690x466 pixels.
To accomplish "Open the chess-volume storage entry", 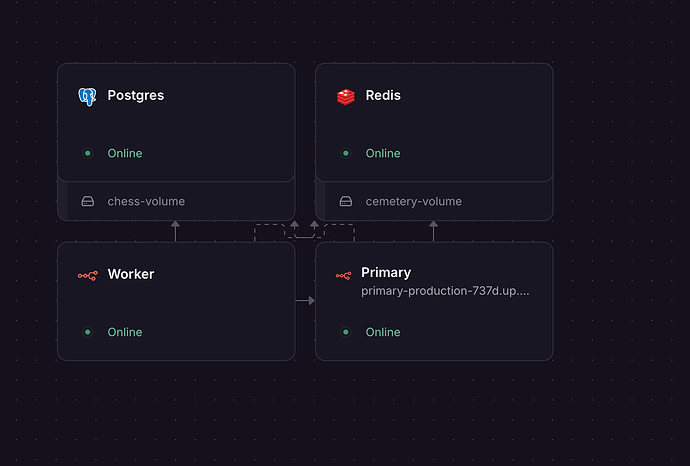I will pyautogui.click(x=146, y=201).
